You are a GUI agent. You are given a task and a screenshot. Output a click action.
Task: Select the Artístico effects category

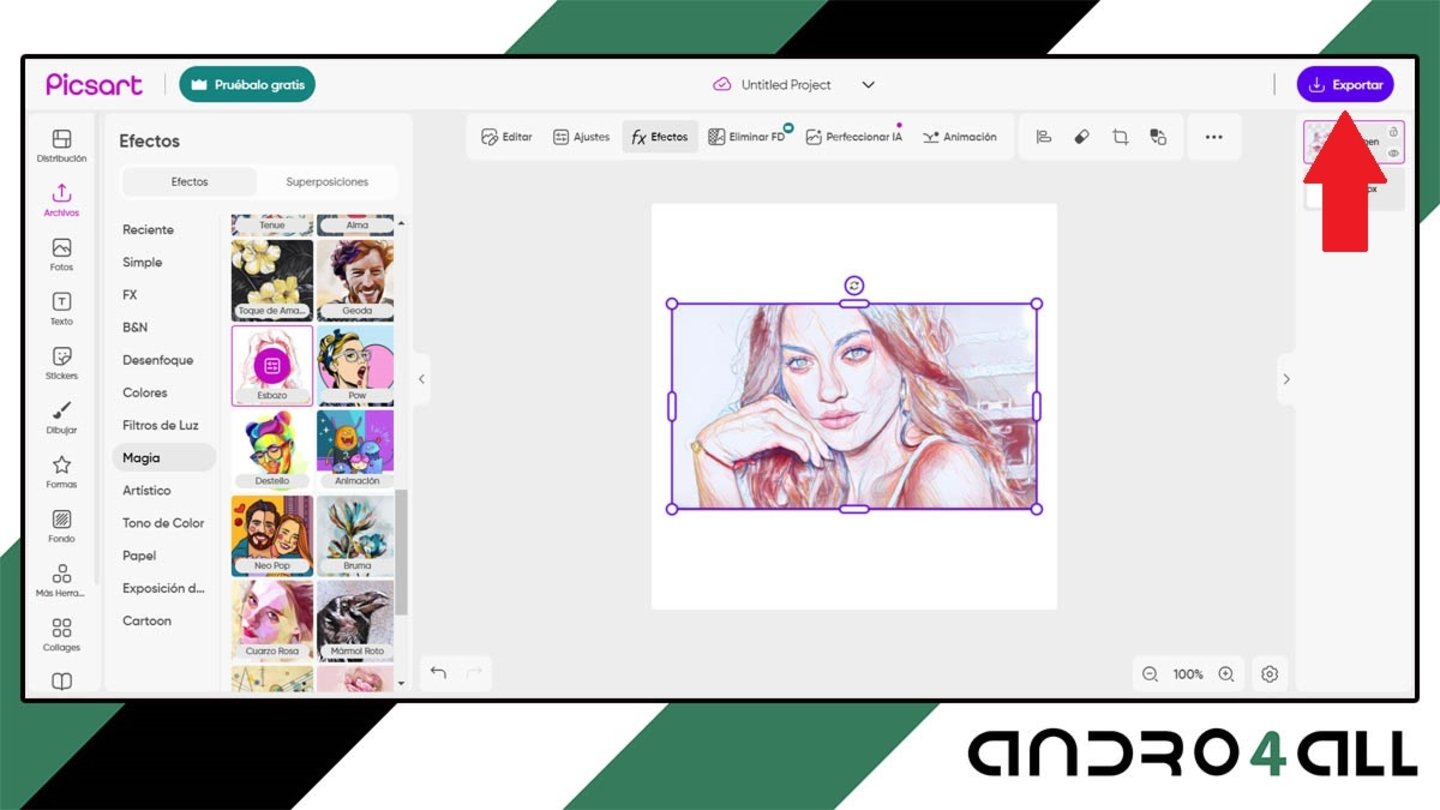coord(147,490)
